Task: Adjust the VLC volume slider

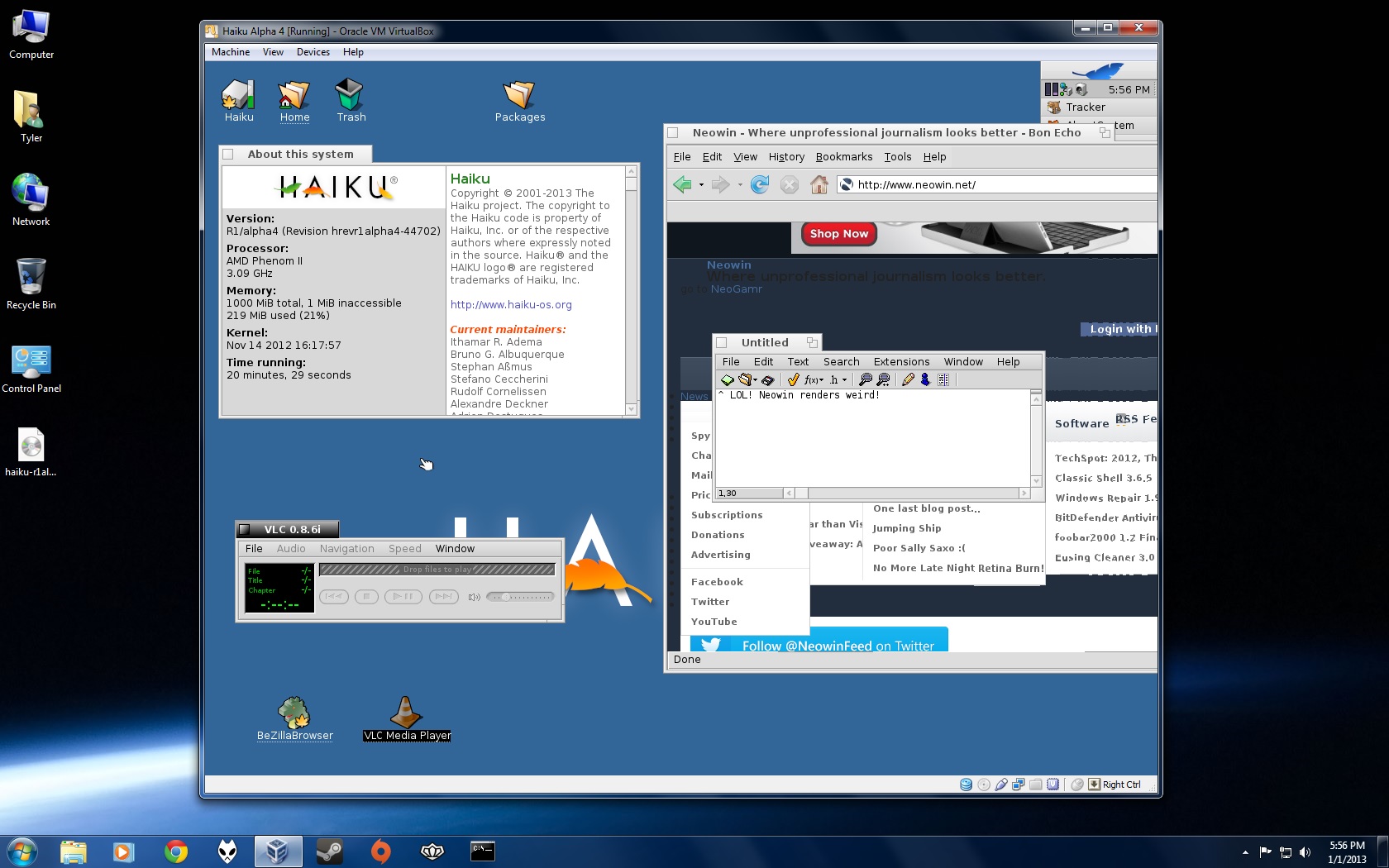Action: point(520,596)
